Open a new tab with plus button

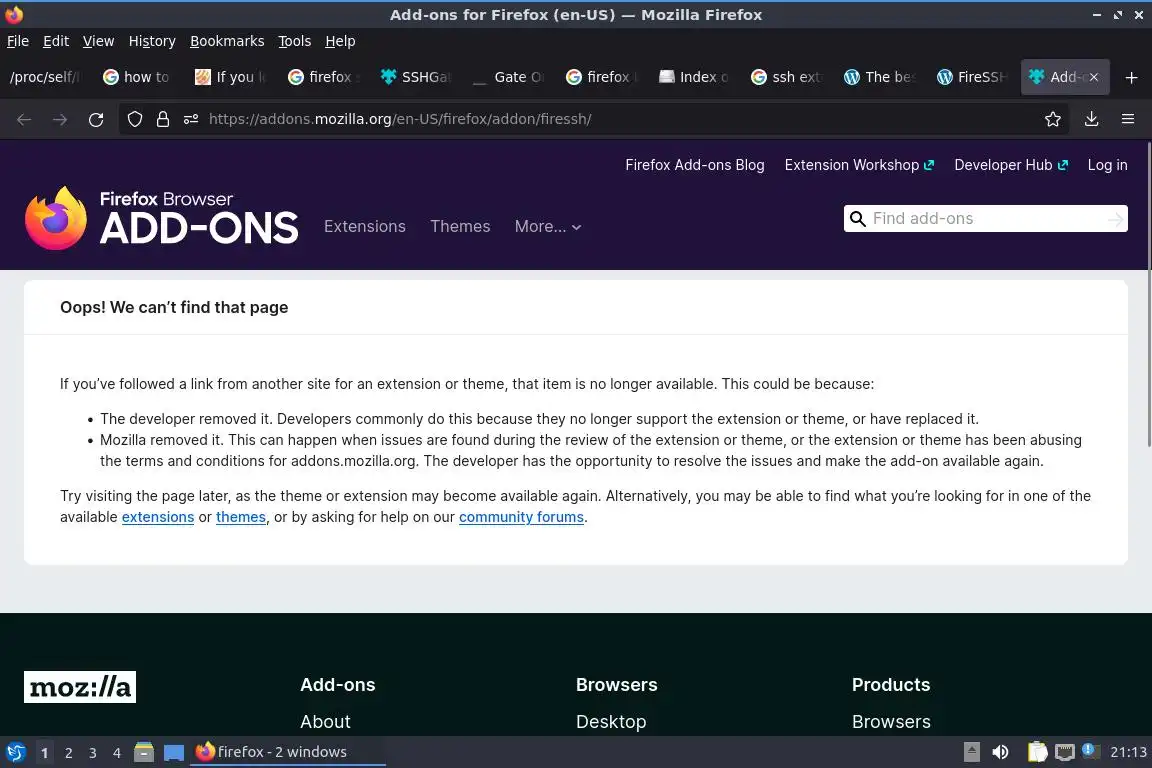click(x=1131, y=77)
